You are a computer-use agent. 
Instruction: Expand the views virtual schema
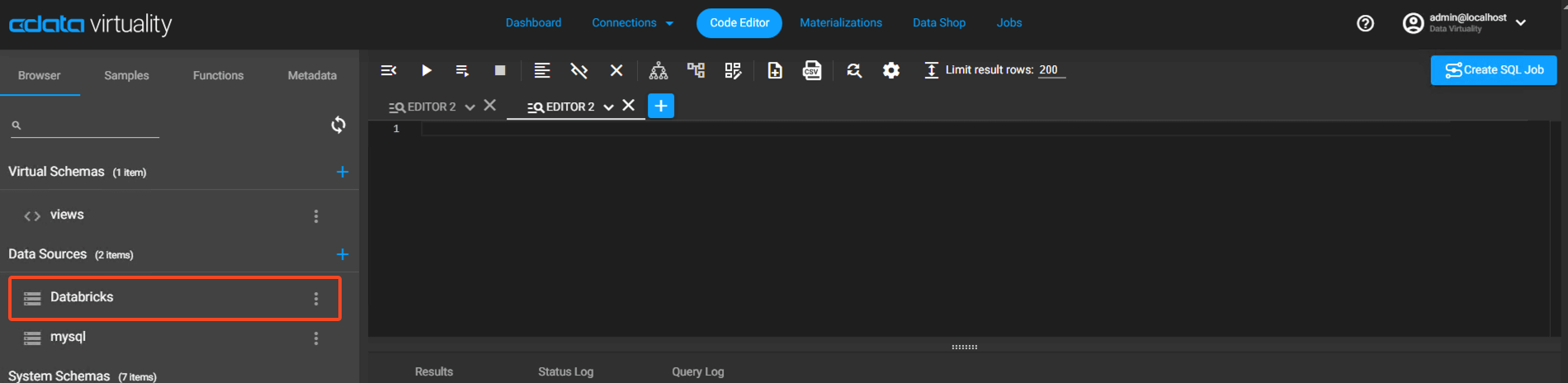(67, 215)
